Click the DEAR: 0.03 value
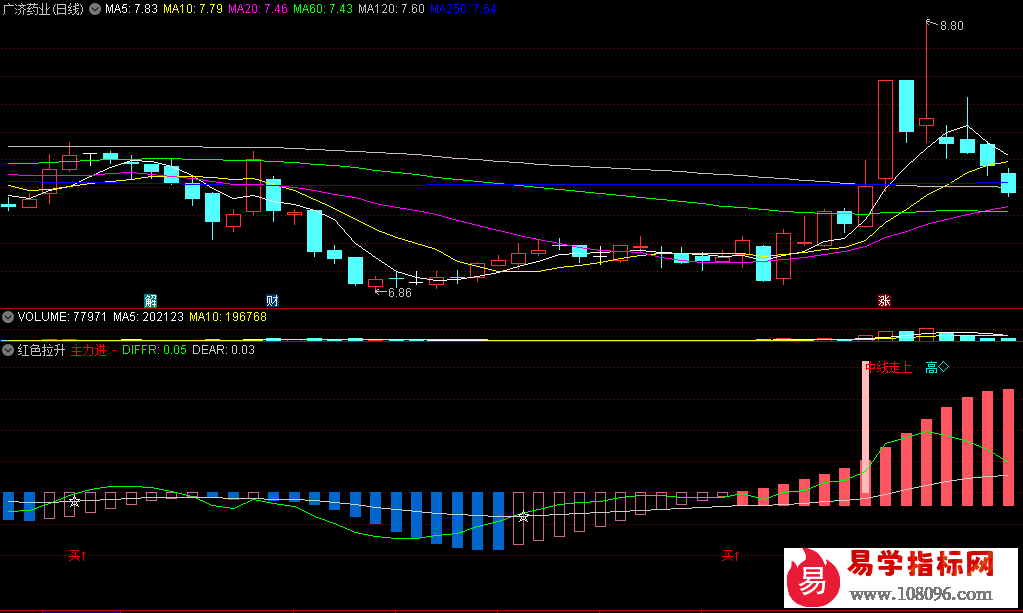 point(224,350)
